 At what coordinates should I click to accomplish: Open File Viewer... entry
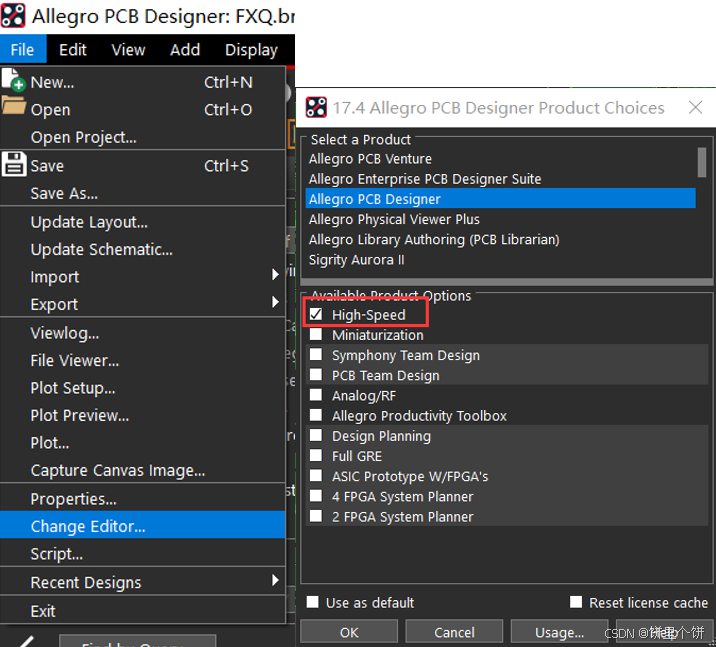(x=142, y=360)
